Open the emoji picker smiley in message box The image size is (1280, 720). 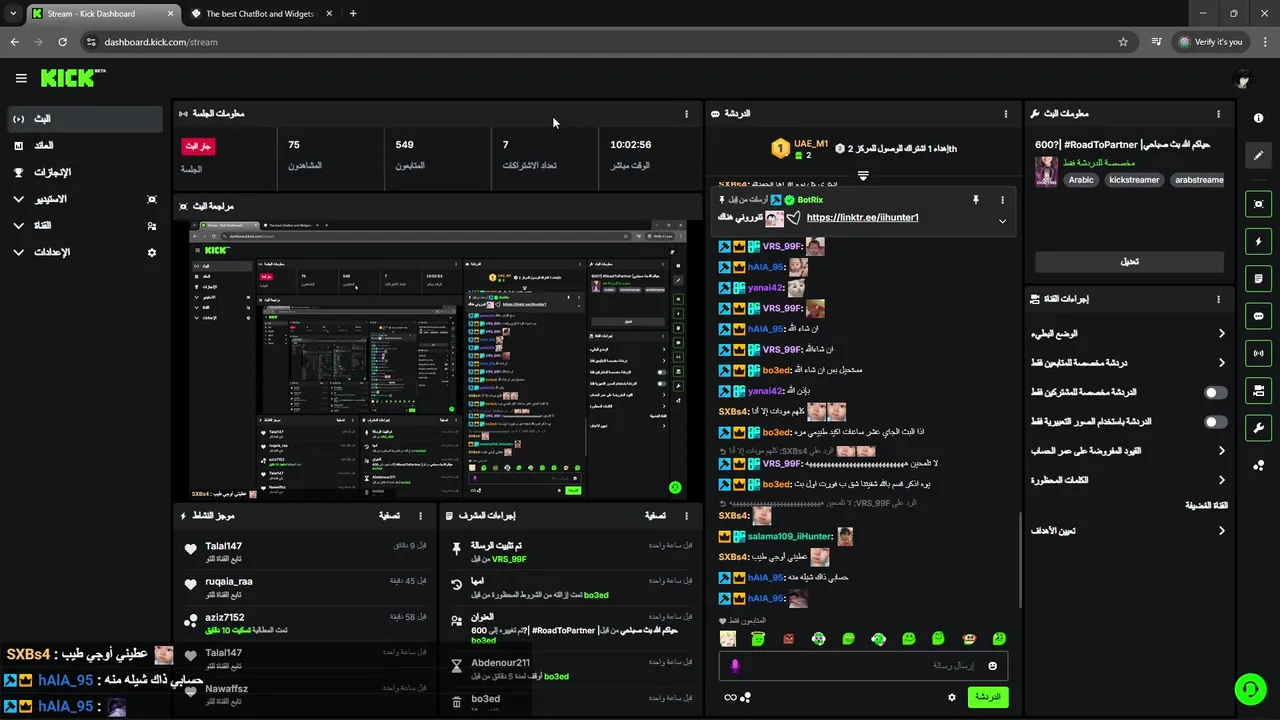[x=993, y=666]
